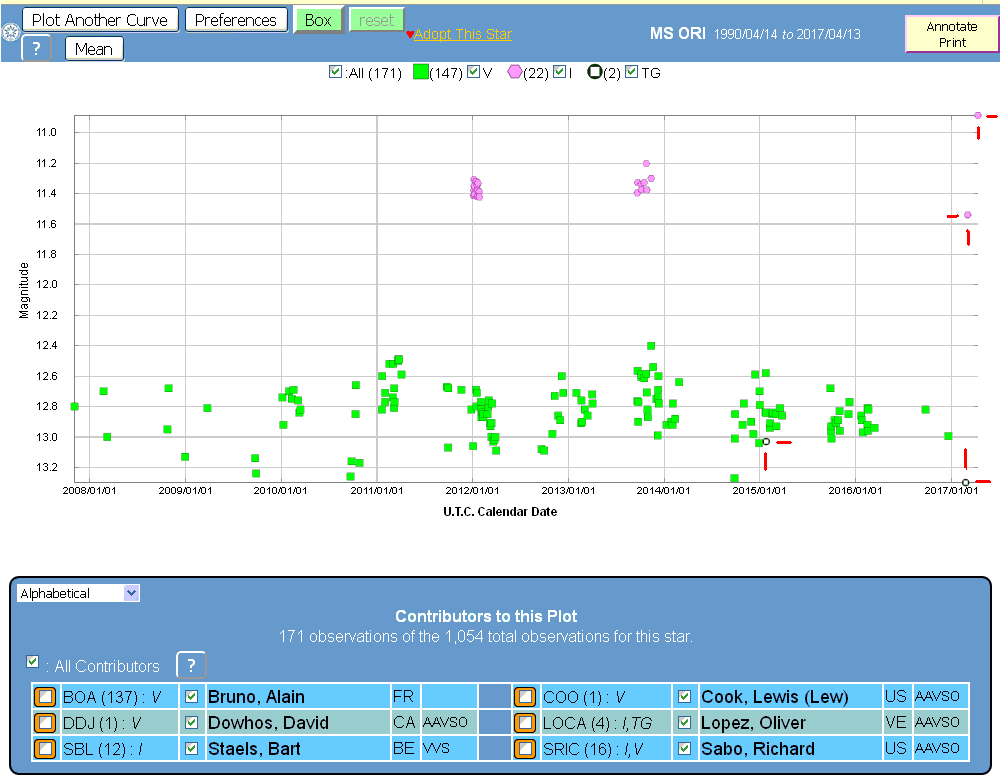Uncheck Bruno, Alain contributor checkbox
This screenshot has width=1000, height=781.
[192, 697]
